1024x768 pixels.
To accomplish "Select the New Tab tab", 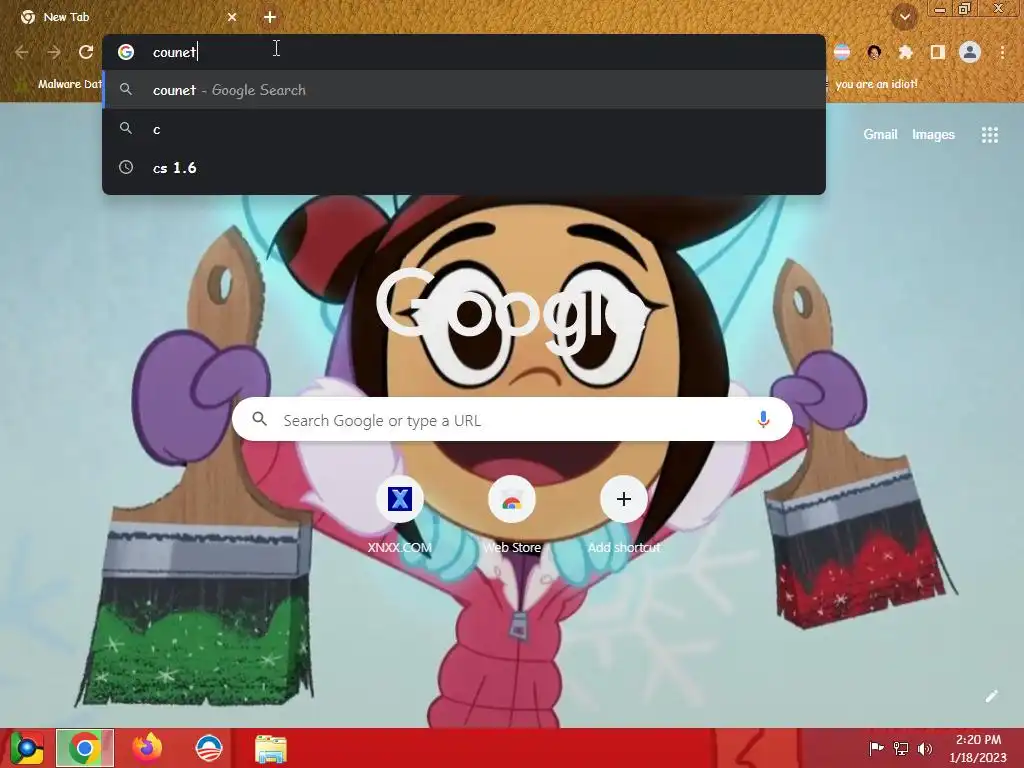I will [x=127, y=17].
